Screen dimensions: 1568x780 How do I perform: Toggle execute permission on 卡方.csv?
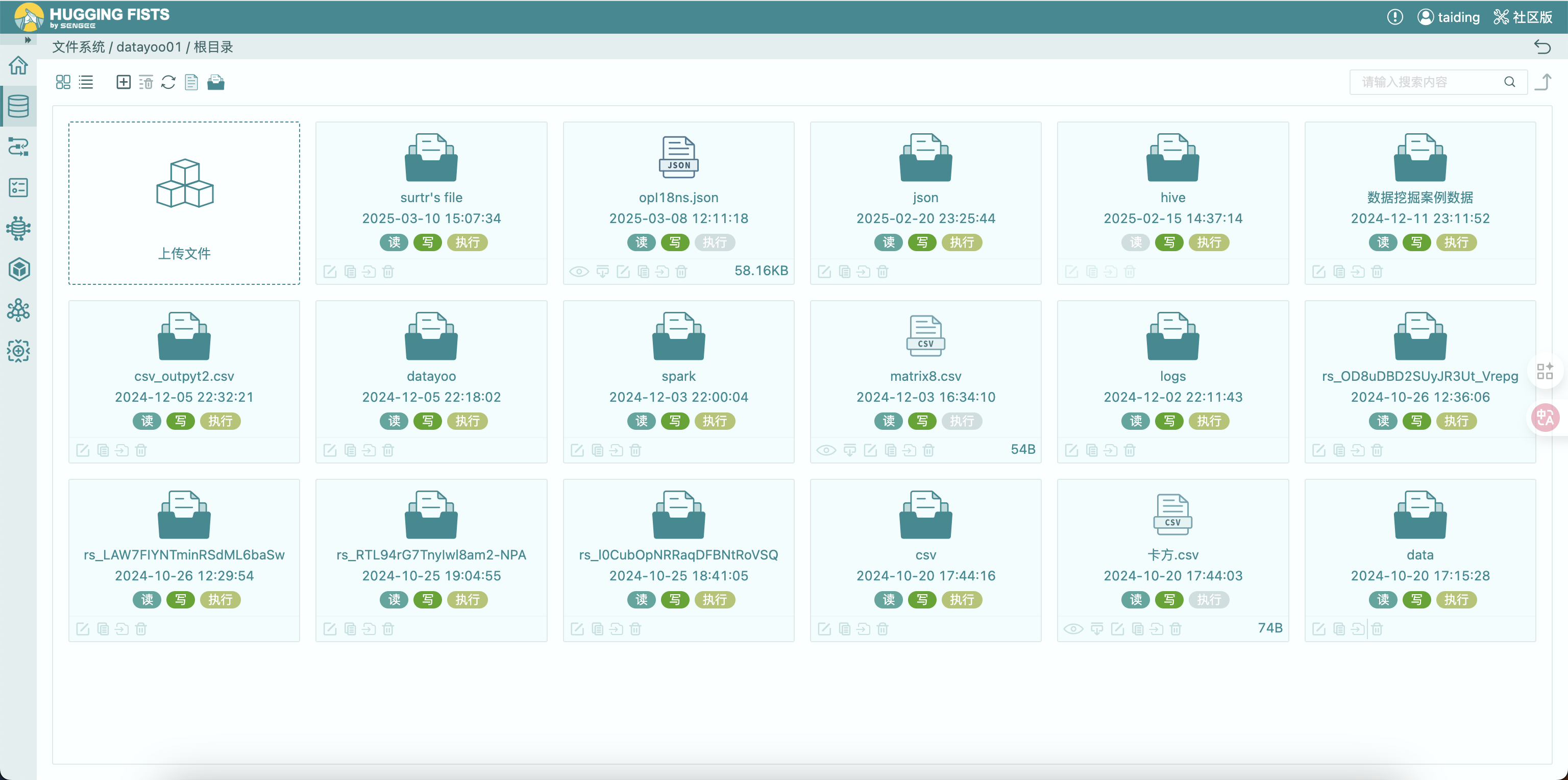1208,599
